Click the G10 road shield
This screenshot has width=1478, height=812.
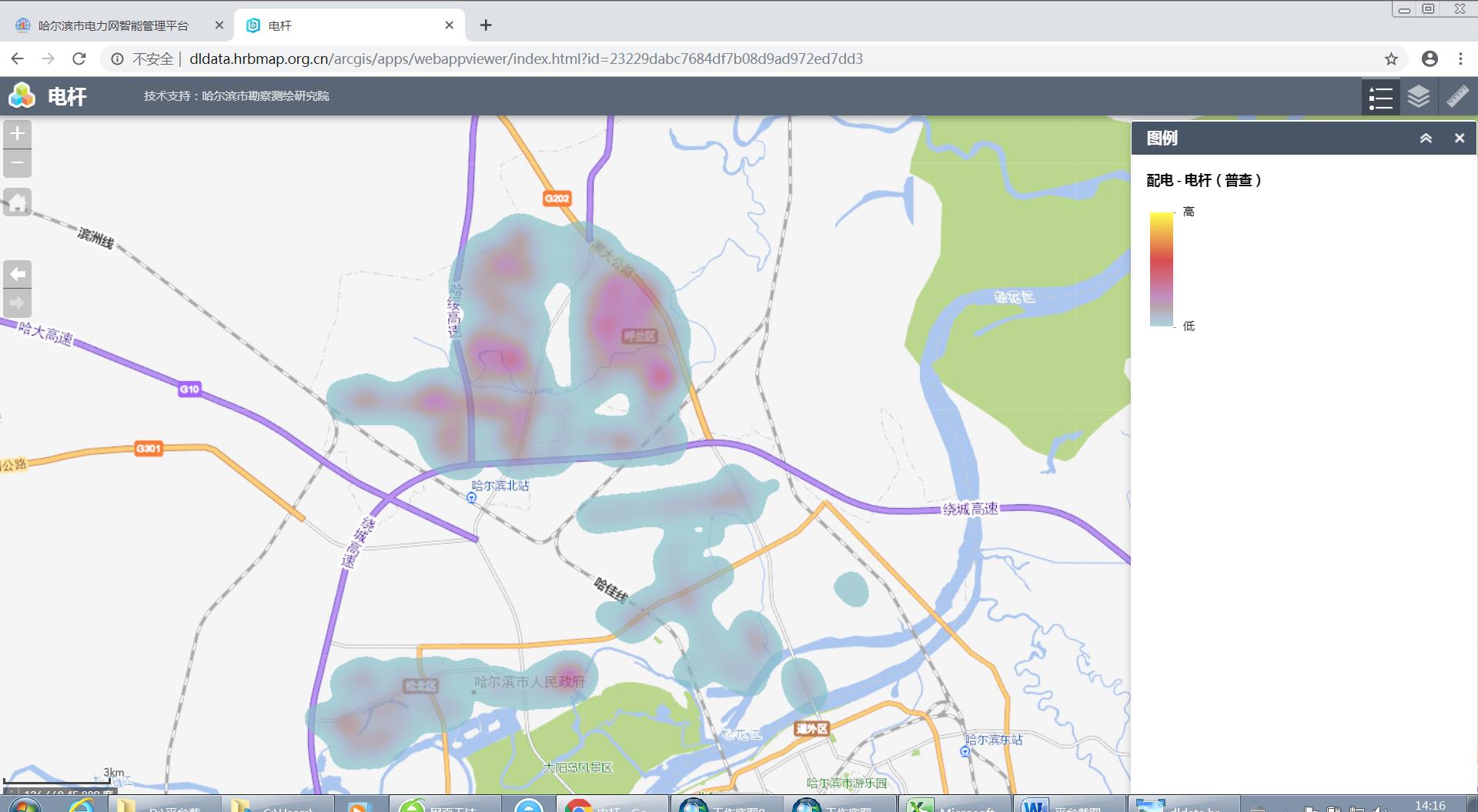(189, 389)
